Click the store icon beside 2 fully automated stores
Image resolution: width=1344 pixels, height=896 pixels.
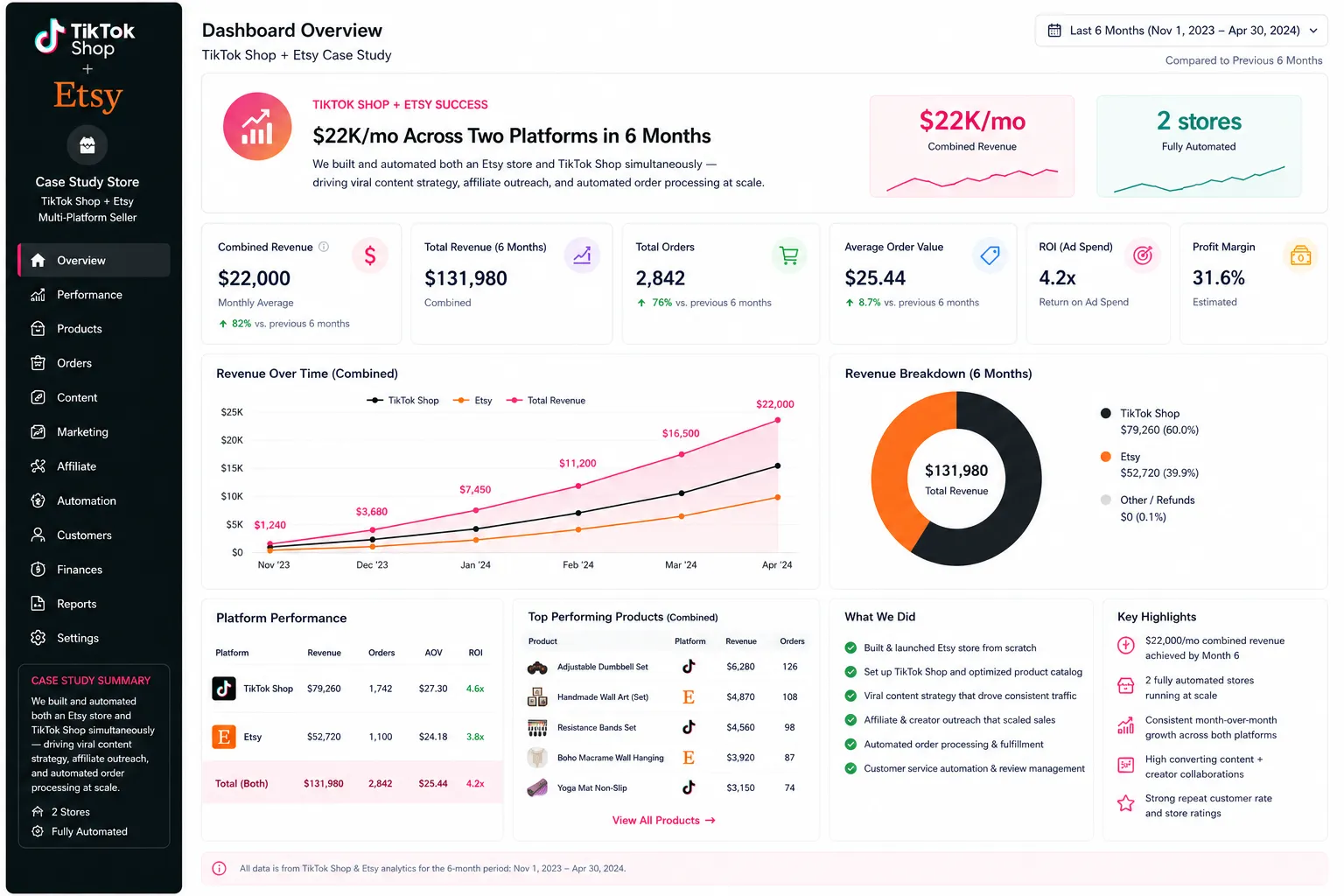coord(1126,686)
